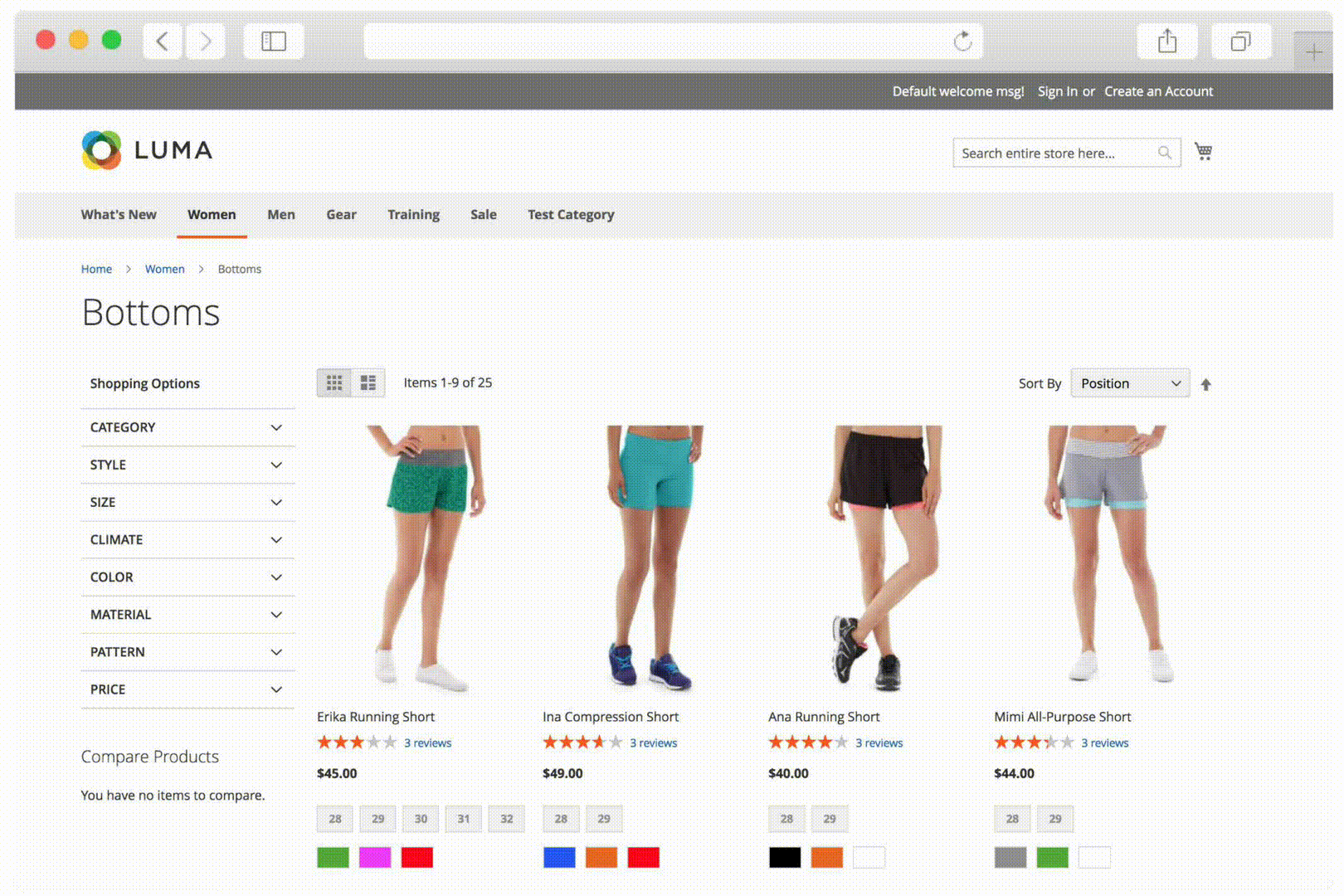The image size is (1344, 896).
Task: Open the shopping cart icon
Action: [x=1203, y=151]
